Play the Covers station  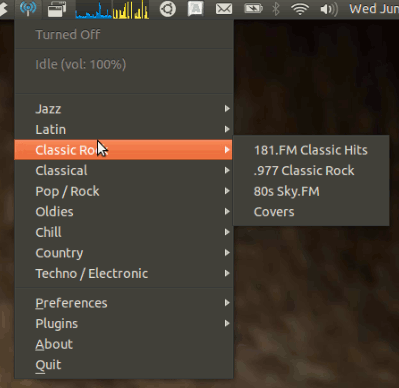pyautogui.click(x=311, y=212)
